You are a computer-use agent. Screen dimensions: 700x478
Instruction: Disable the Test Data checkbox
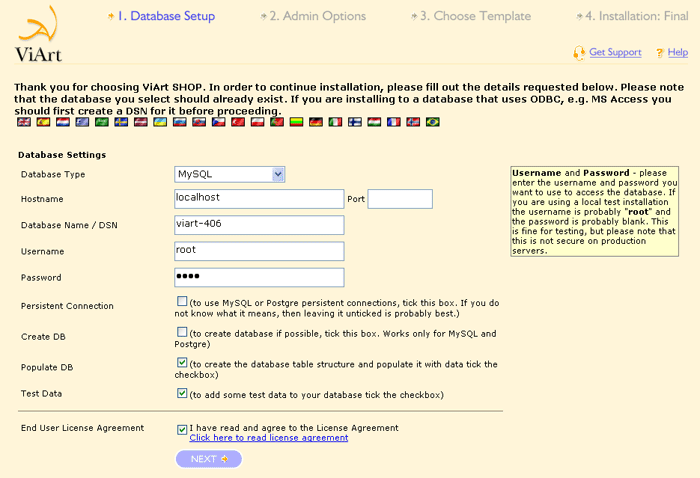[x=182, y=393]
